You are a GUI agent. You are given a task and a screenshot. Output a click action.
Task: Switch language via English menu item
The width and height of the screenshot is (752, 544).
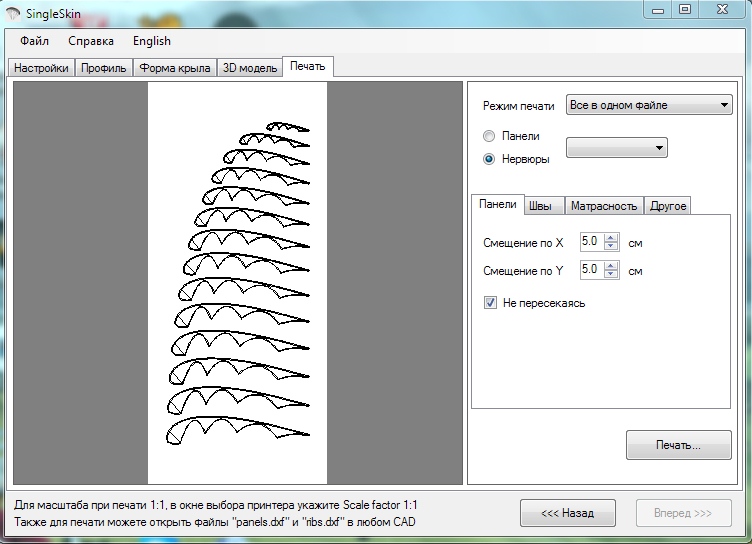pos(151,41)
